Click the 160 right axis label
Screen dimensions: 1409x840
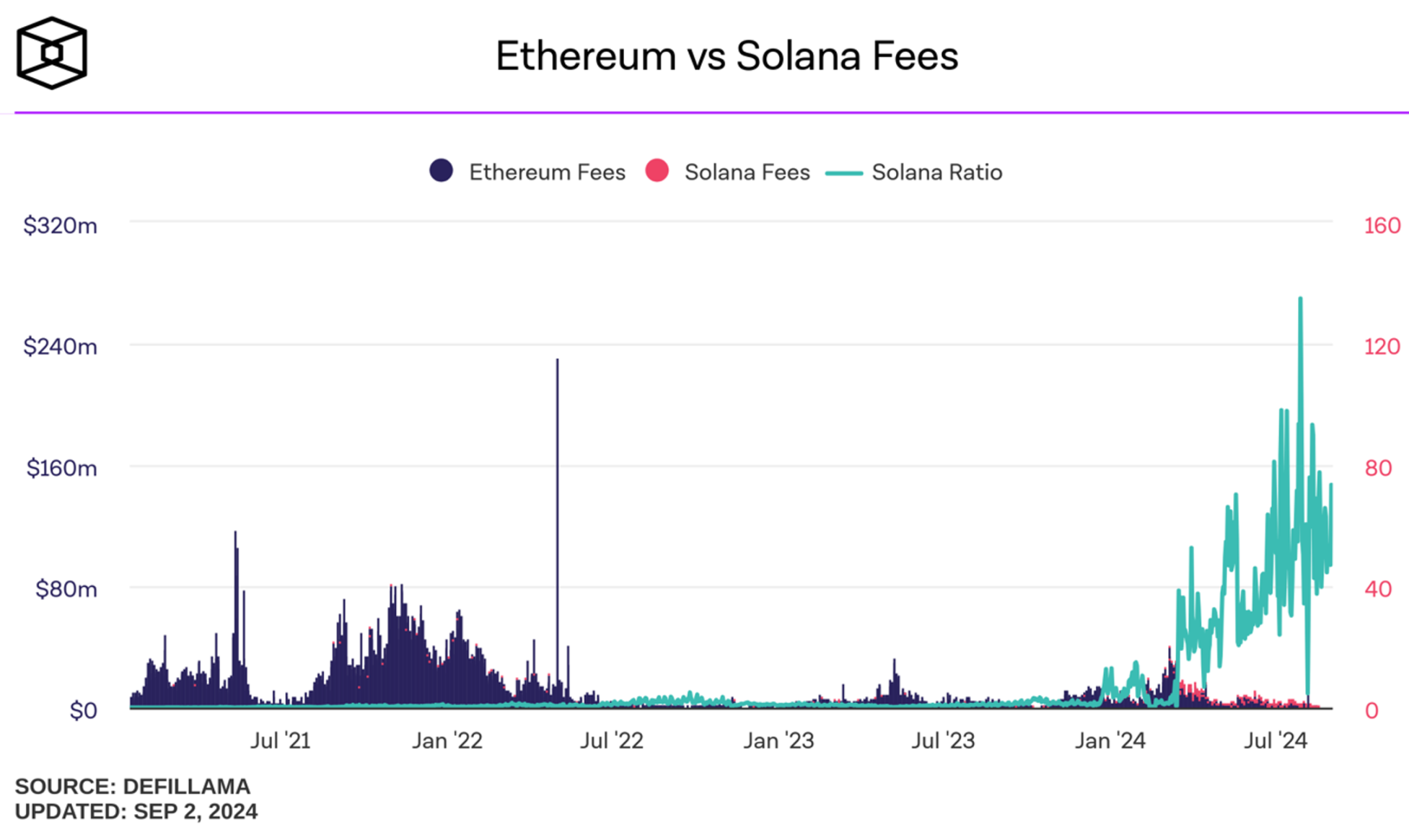1382,226
